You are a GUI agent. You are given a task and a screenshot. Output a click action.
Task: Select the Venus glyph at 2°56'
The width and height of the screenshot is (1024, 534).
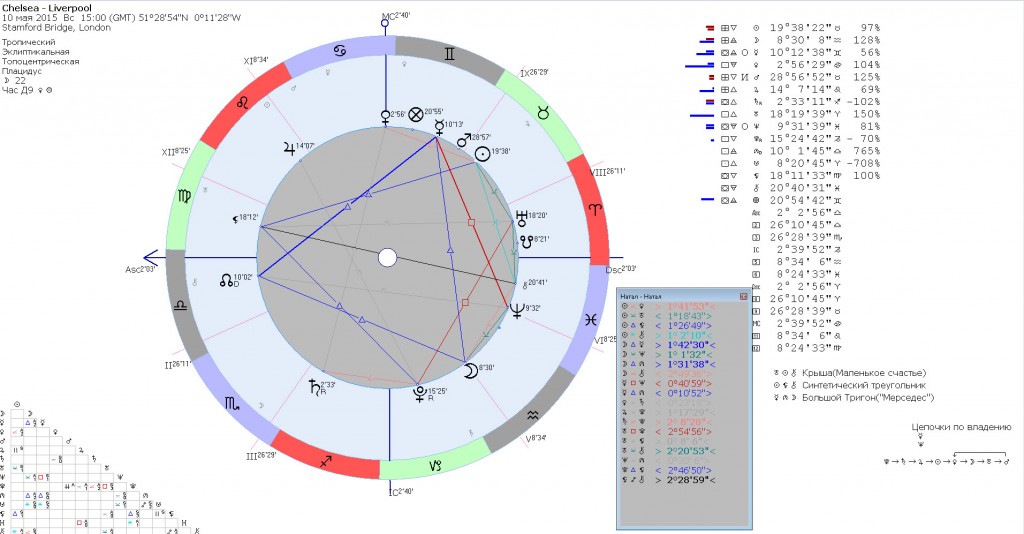[385, 117]
